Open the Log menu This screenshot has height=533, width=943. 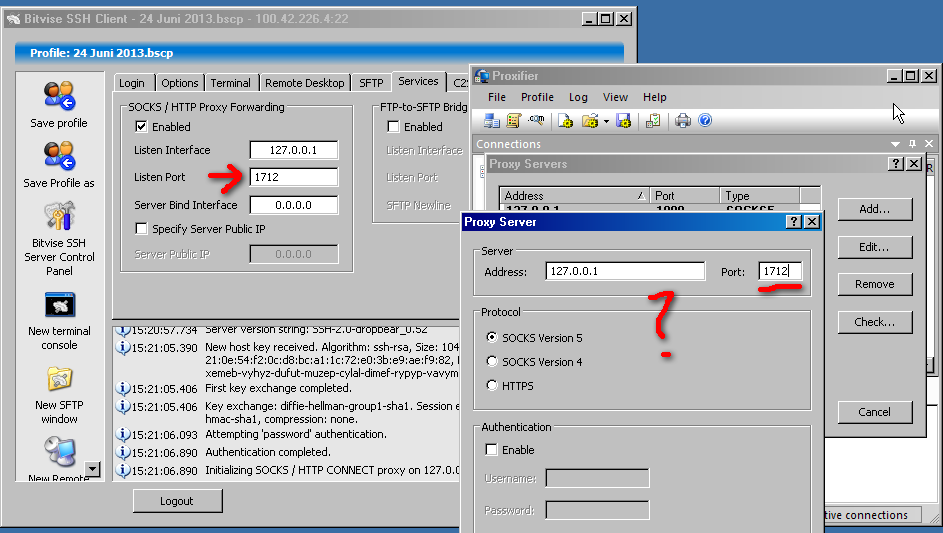point(578,97)
